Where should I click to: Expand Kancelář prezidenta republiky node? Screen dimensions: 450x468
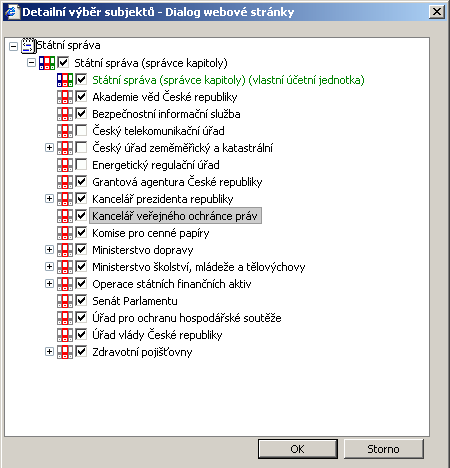[x=49, y=199]
